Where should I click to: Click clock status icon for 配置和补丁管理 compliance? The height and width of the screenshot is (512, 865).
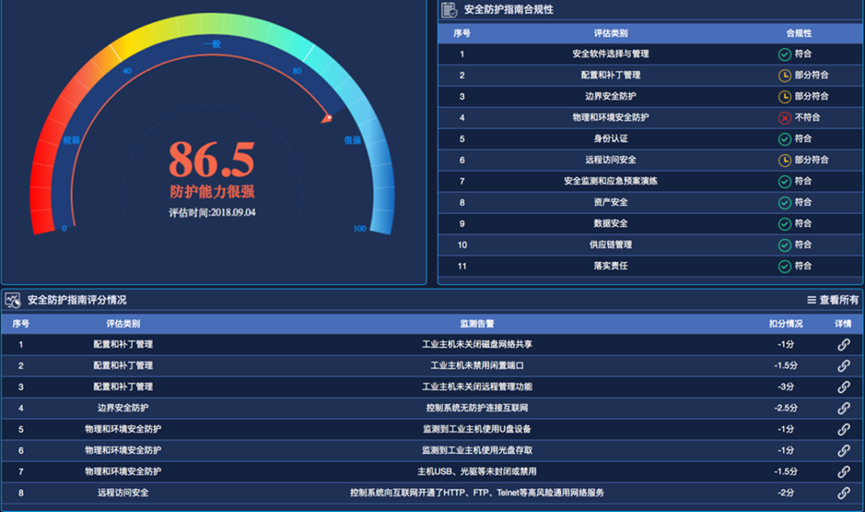click(784, 76)
